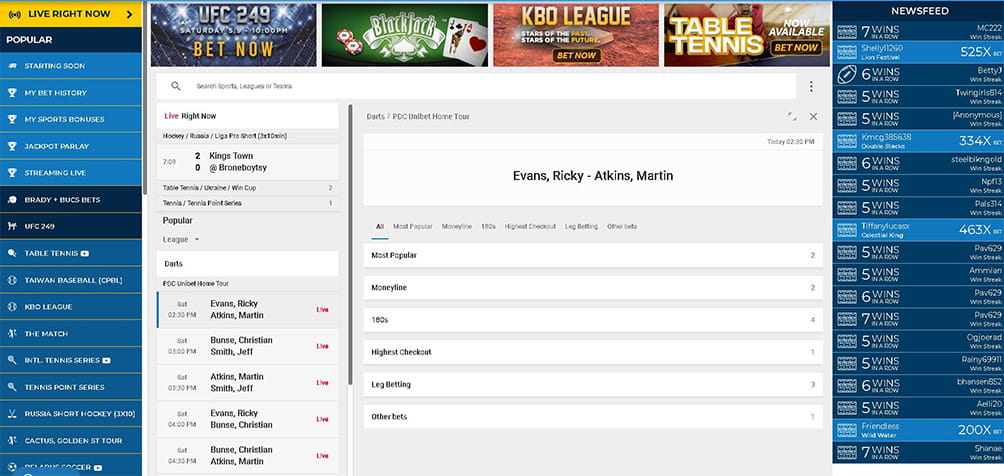Viewport: 1004px width, 476px height.
Task: Select the All bets tab
Action: pyautogui.click(x=380, y=227)
